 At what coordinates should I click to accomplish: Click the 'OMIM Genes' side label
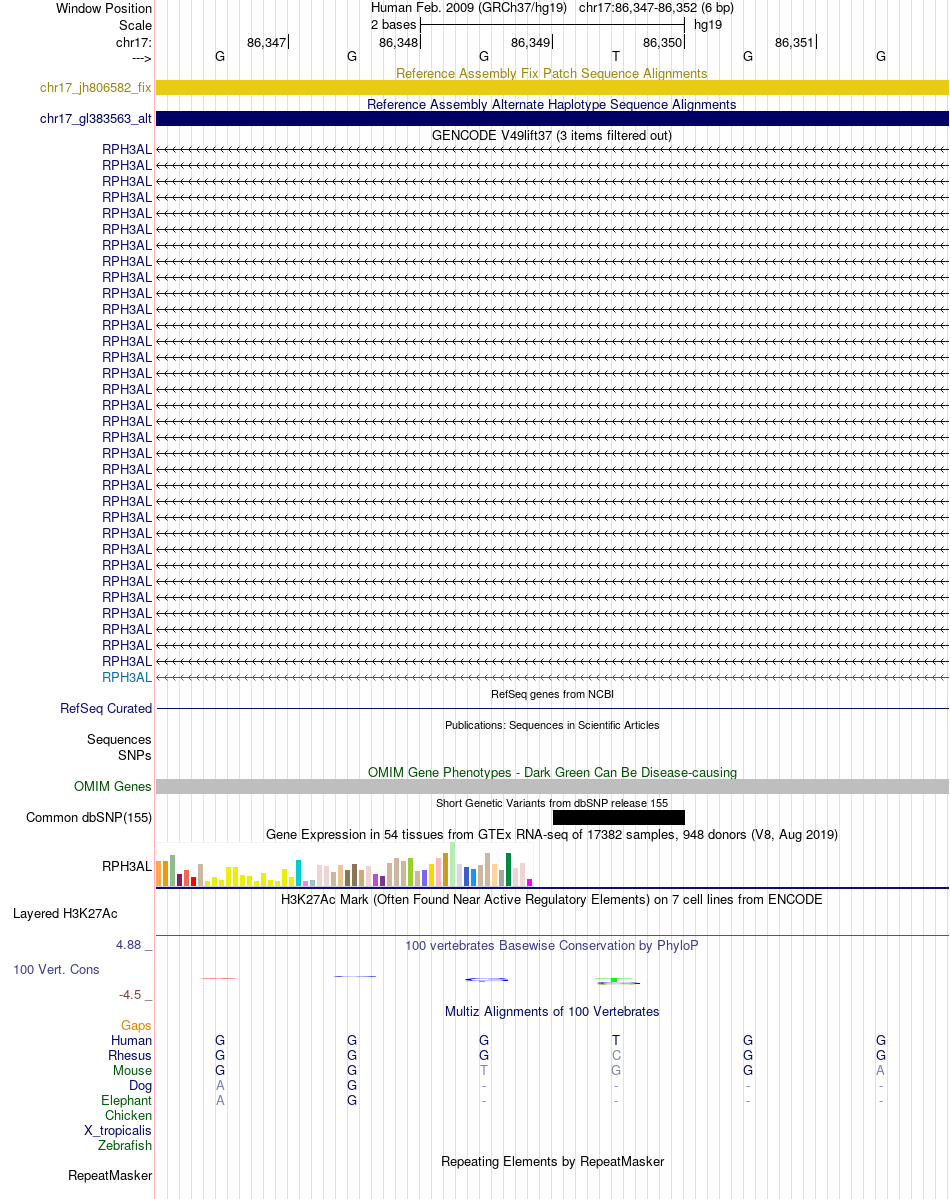pyautogui.click(x=112, y=787)
